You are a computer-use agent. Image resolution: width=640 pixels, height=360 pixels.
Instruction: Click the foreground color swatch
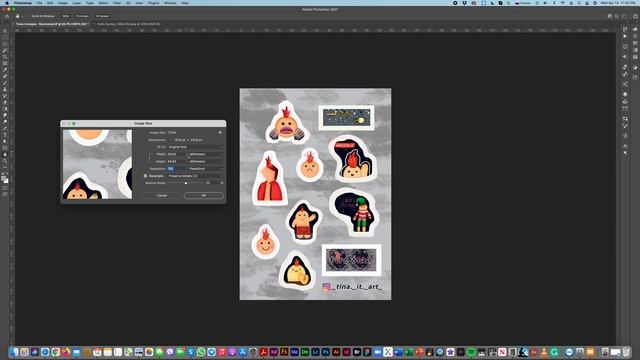[x=4, y=178]
